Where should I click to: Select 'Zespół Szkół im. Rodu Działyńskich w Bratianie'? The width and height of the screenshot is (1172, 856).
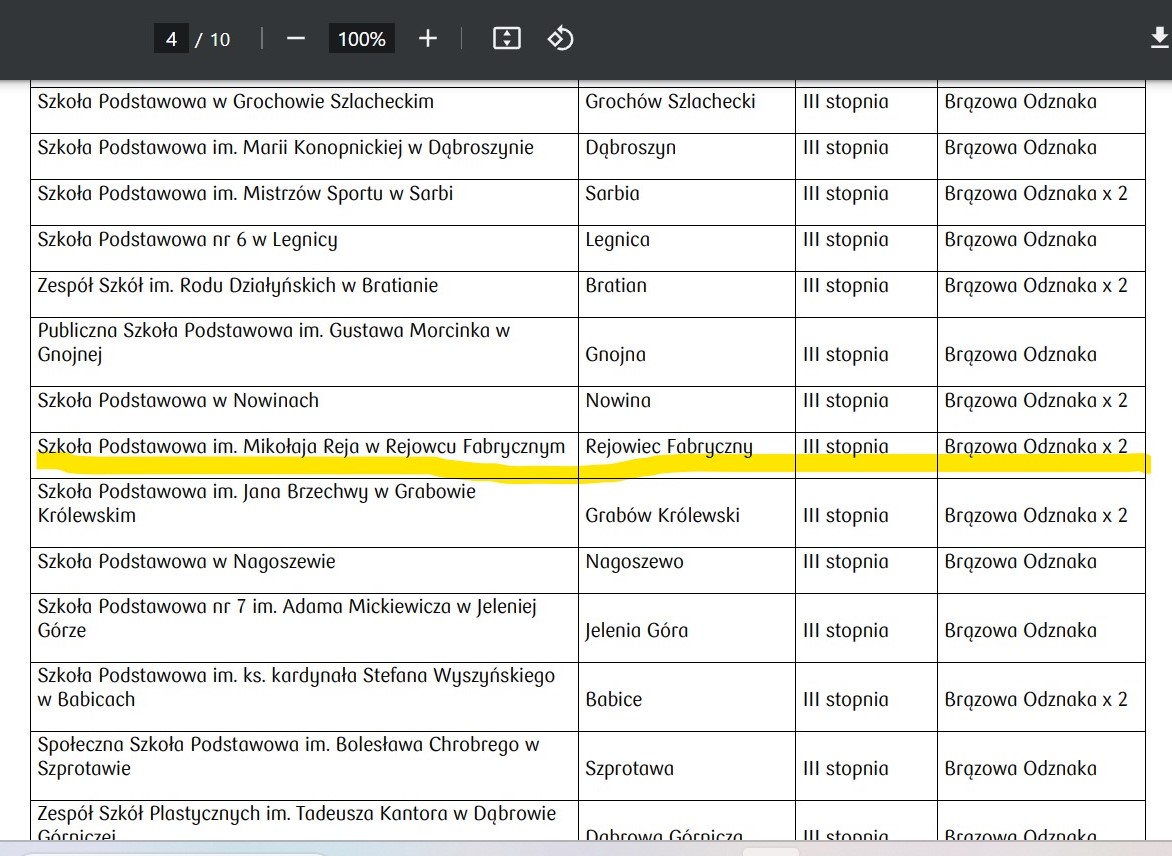(238, 286)
